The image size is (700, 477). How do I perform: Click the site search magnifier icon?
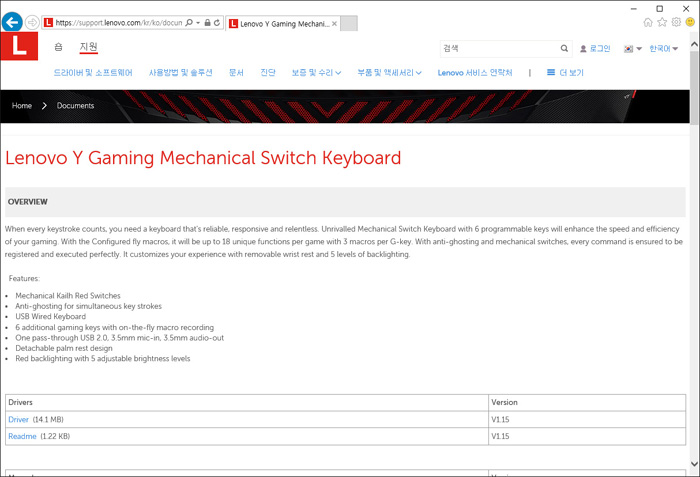tap(564, 48)
